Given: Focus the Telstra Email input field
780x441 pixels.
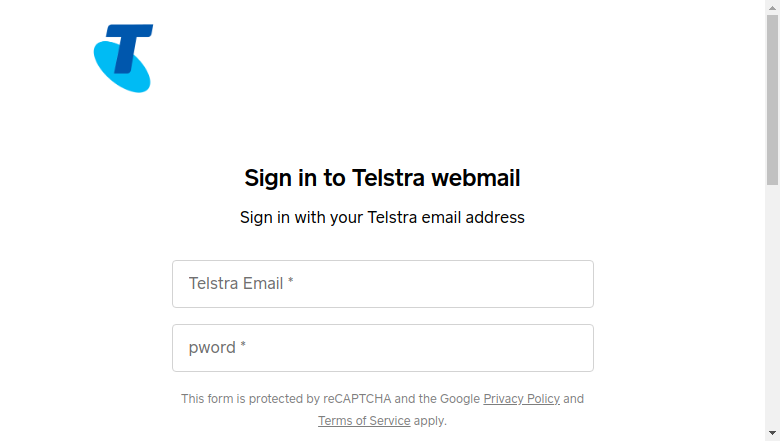Looking at the screenshot, I should 383,284.
